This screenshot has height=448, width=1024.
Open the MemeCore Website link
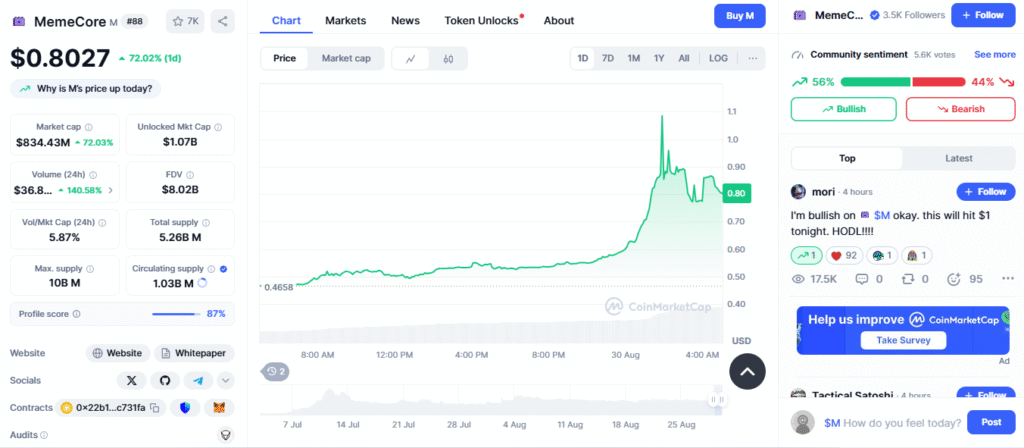[118, 353]
